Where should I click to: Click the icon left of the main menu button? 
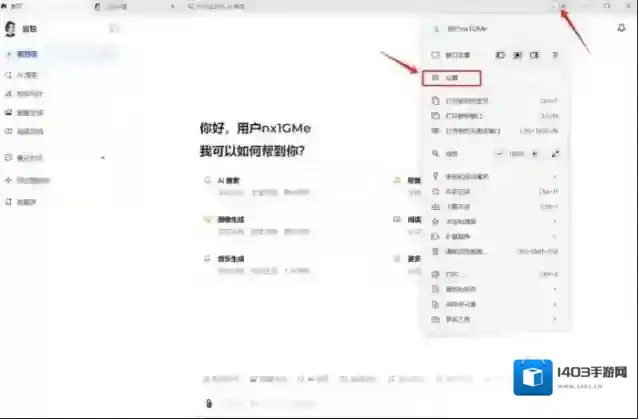click(x=553, y=6)
